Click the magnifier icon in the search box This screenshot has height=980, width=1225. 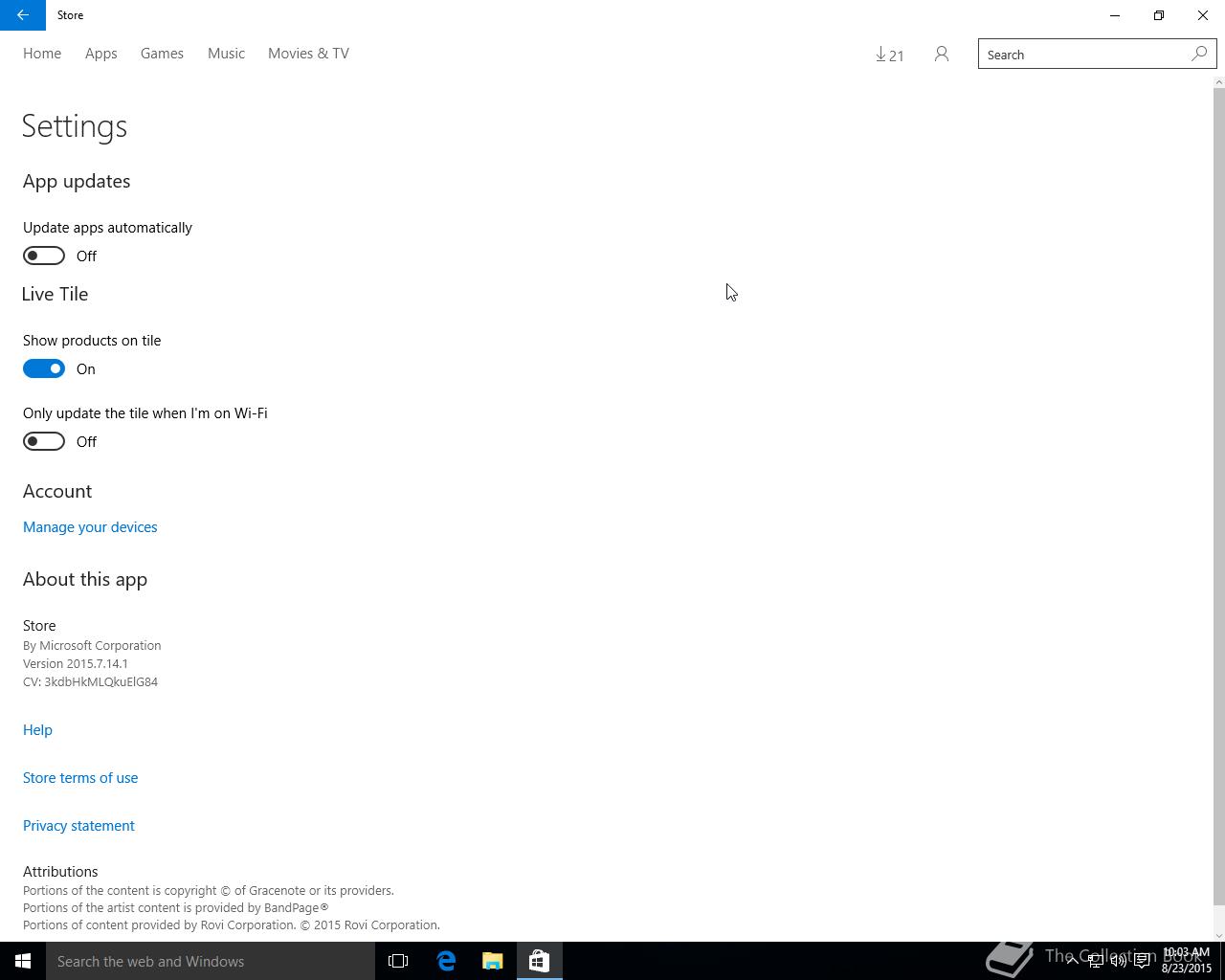1199,55
